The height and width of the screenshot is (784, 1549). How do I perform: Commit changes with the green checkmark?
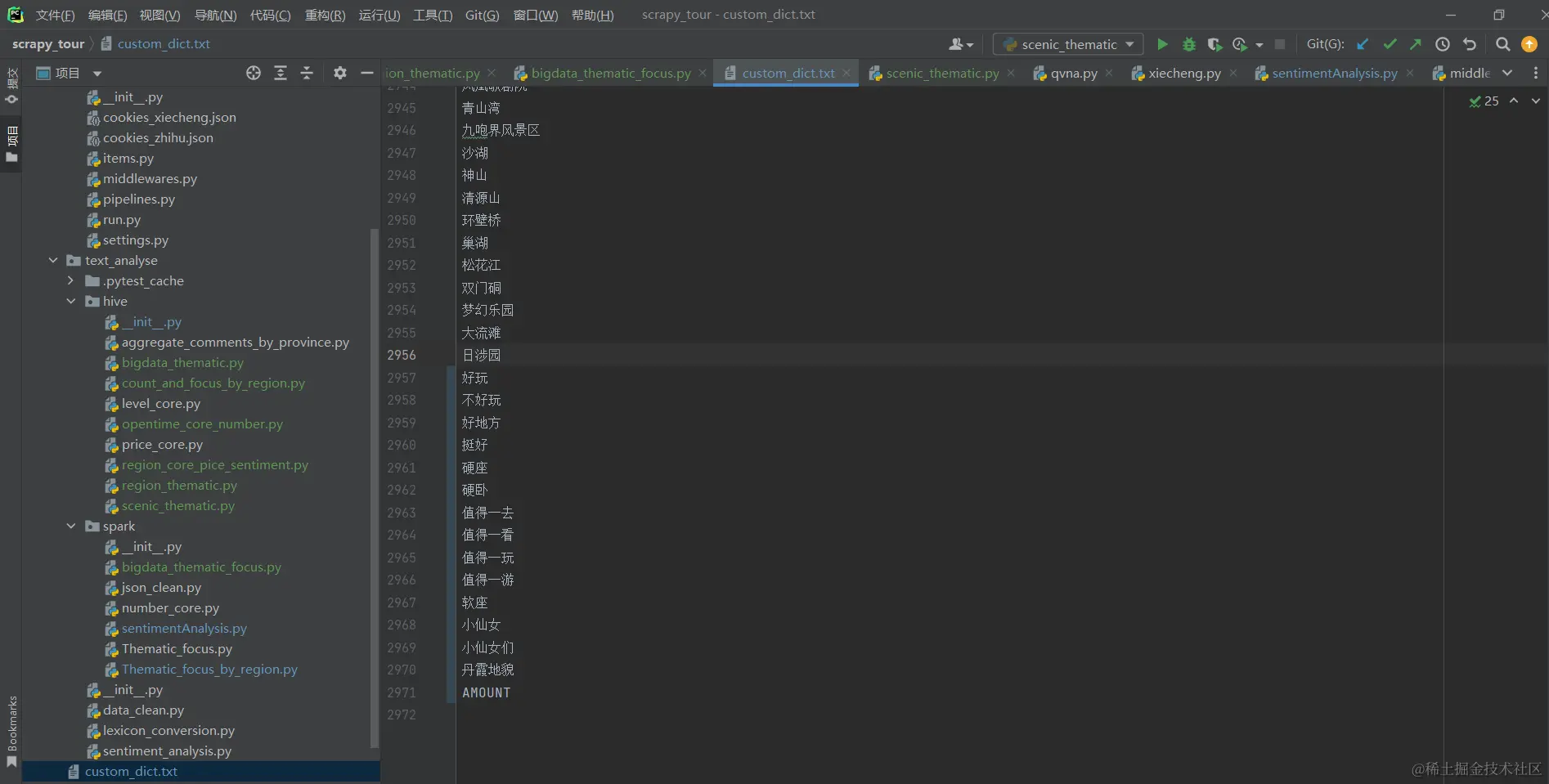click(1390, 44)
